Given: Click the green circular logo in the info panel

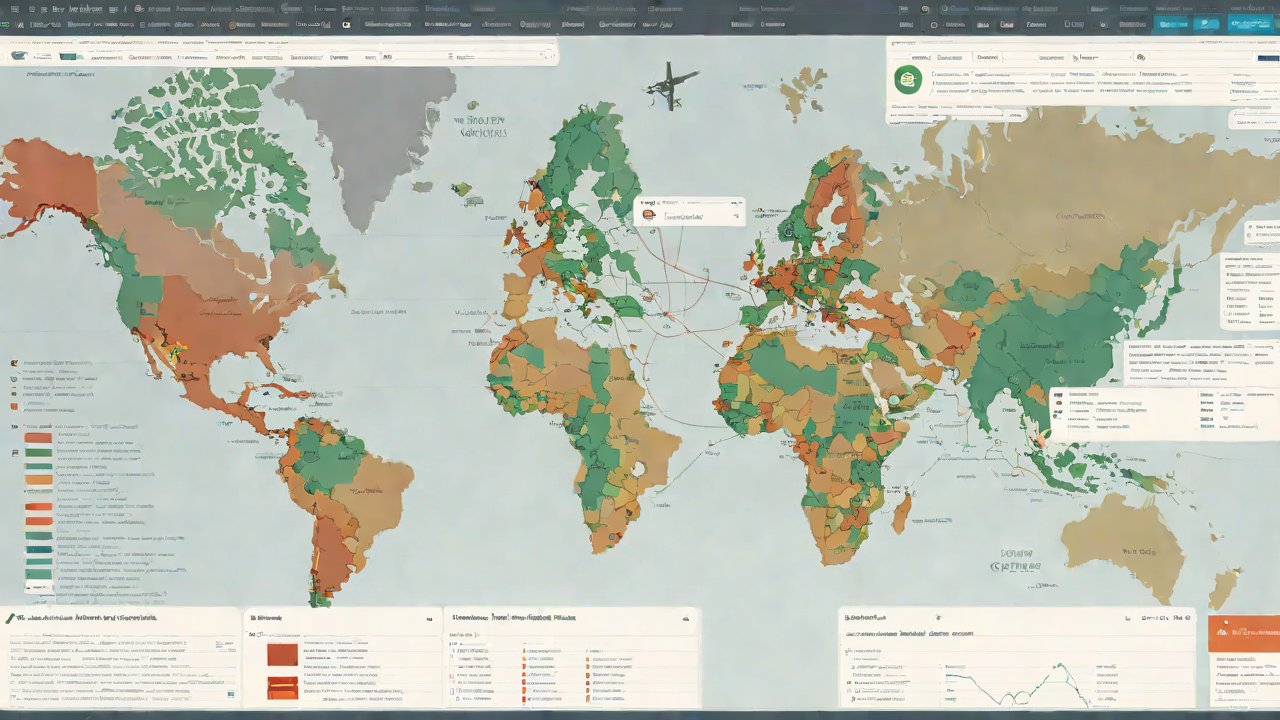Looking at the screenshot, I should tap(907, 81).
